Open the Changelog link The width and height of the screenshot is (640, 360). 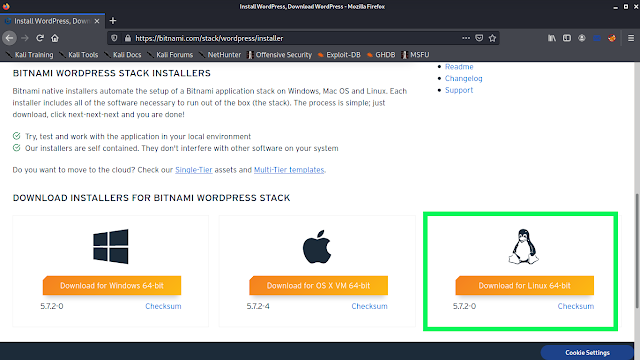pyautogui.click(x=464, y=78)
